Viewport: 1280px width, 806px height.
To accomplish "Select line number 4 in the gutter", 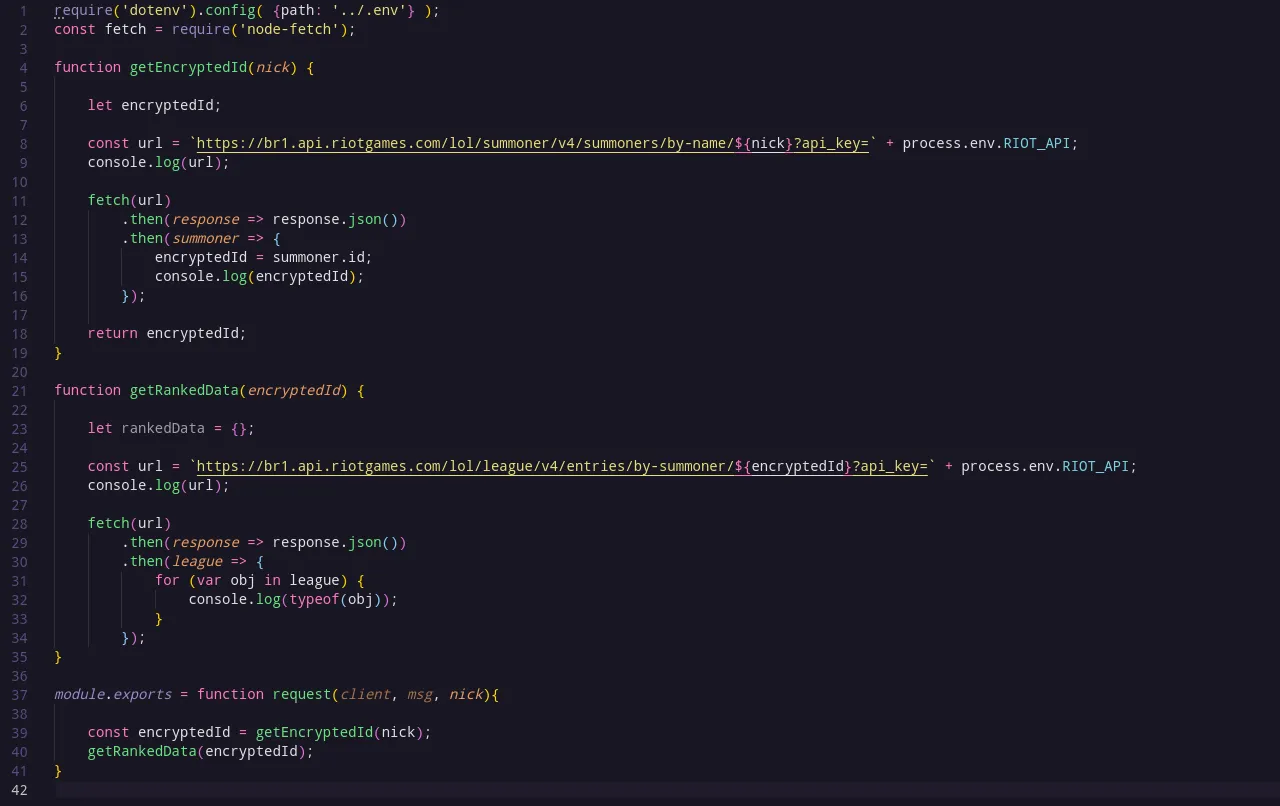I will pyautogui.click(x=23, y=67).
